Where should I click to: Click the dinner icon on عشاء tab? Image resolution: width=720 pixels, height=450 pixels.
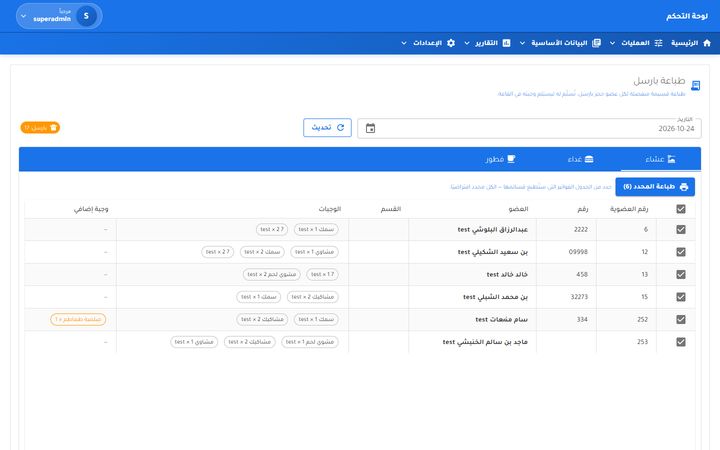coord(671,159)
